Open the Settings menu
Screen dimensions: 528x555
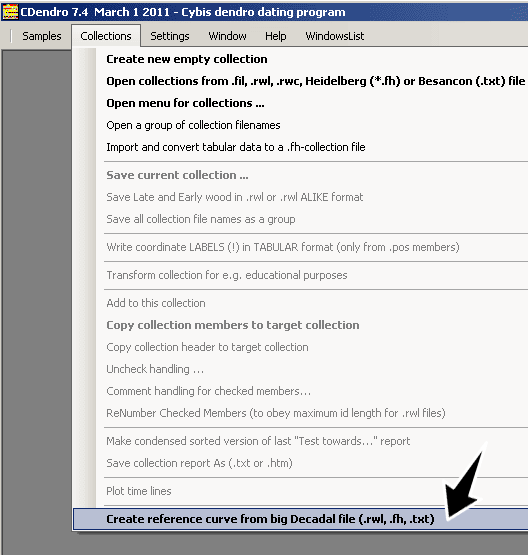tap(170, 36)
